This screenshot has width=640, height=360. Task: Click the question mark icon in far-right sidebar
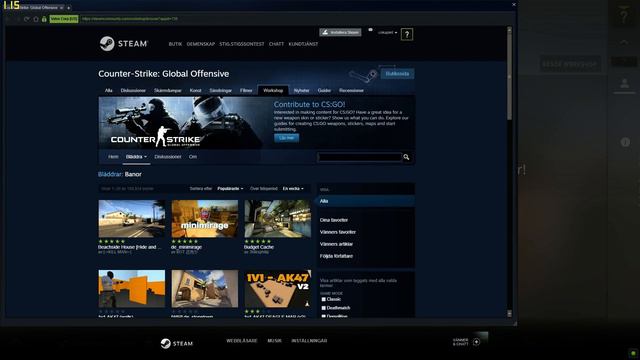coord(624,16)
